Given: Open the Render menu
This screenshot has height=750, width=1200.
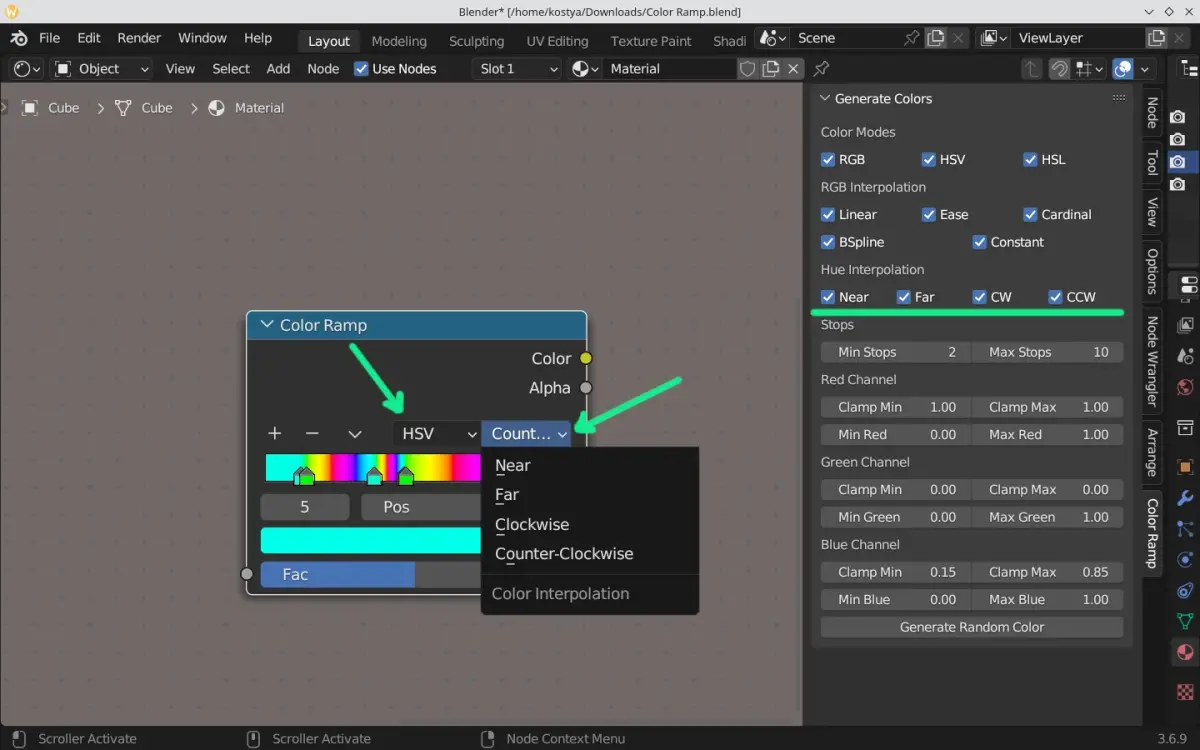Looking at the screenshot, I should pyautogui.click(x=139, y=38).
